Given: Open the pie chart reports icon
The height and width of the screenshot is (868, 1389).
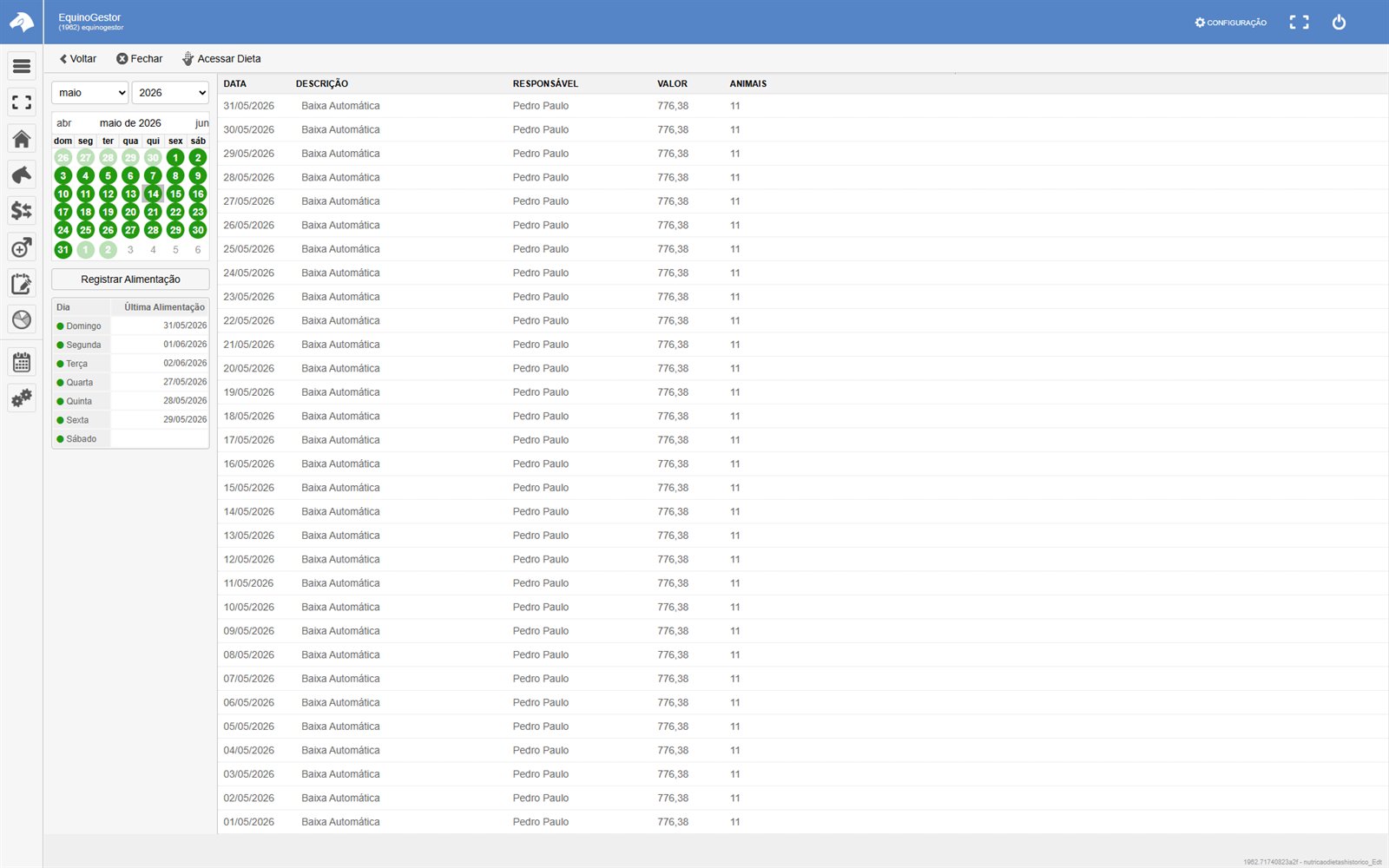Looking at the screenshot, I should coord(22,319).
